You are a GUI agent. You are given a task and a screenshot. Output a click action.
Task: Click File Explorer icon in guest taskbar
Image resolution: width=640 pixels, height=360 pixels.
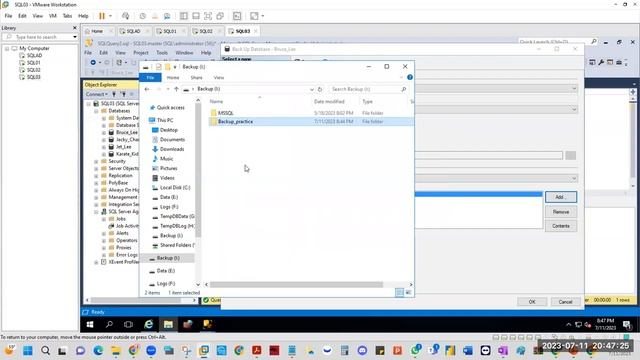click(x=168, y=324)
